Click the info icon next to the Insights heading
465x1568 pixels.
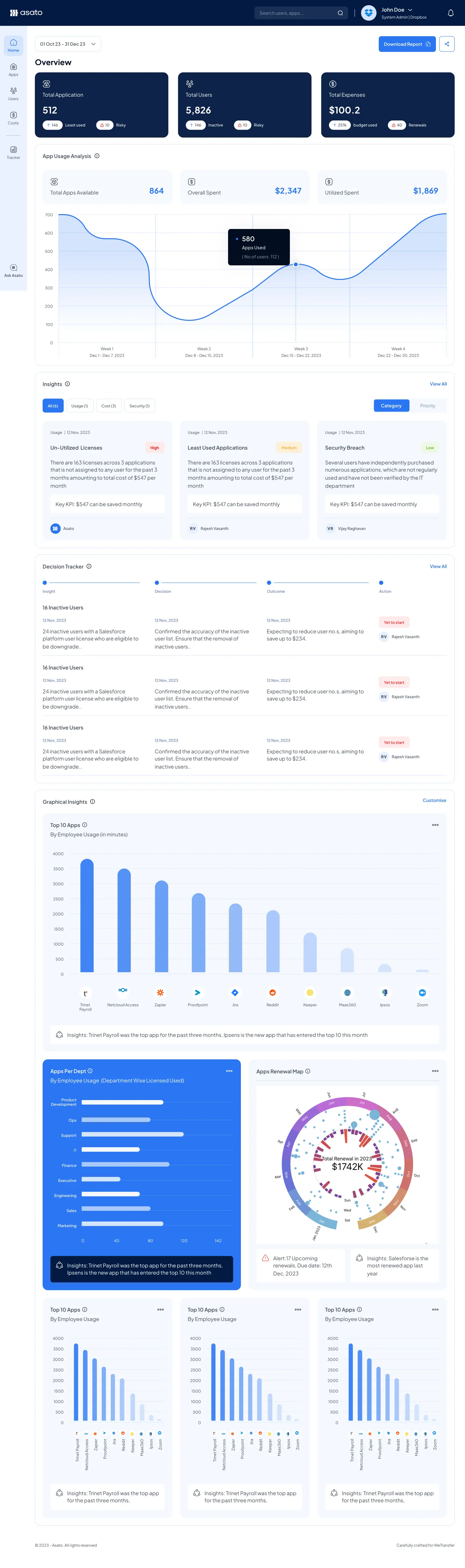pyautogui.click(x=68, y=384)
